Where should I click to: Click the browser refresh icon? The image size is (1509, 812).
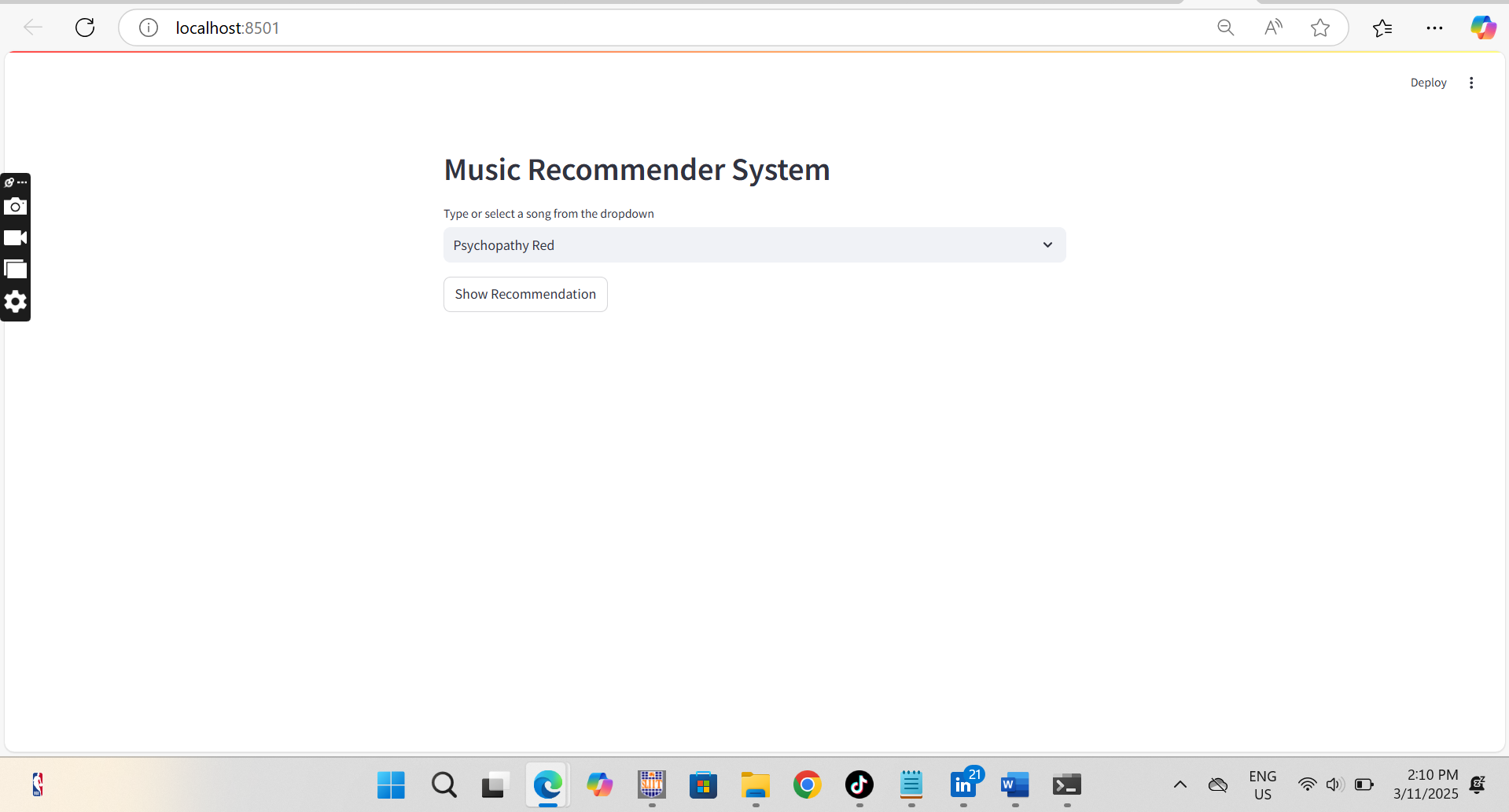pos(85,28)
